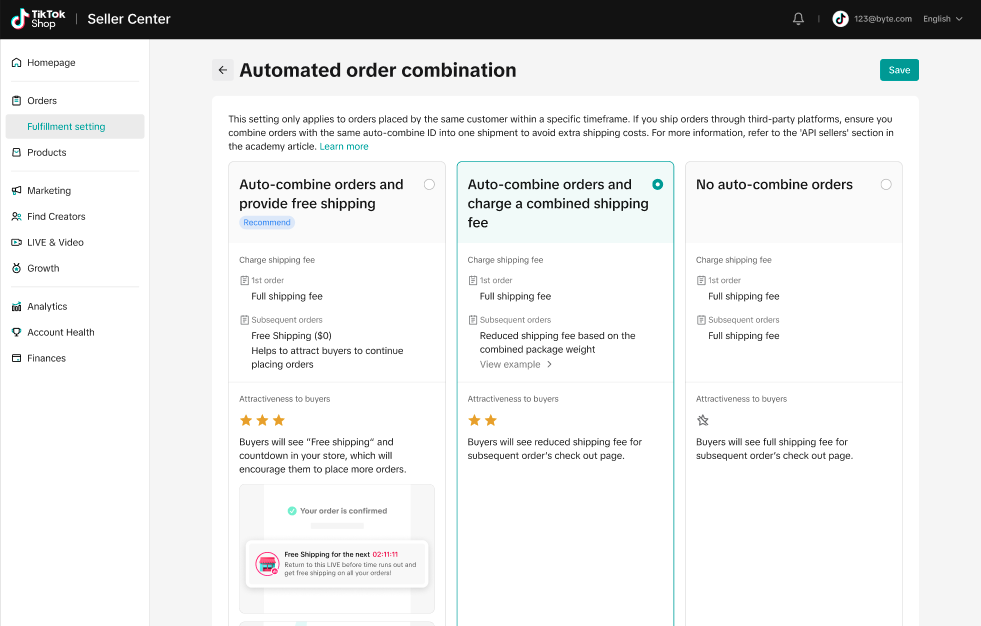Click the Marketing megaphone icon

click(x=17, y=191)
